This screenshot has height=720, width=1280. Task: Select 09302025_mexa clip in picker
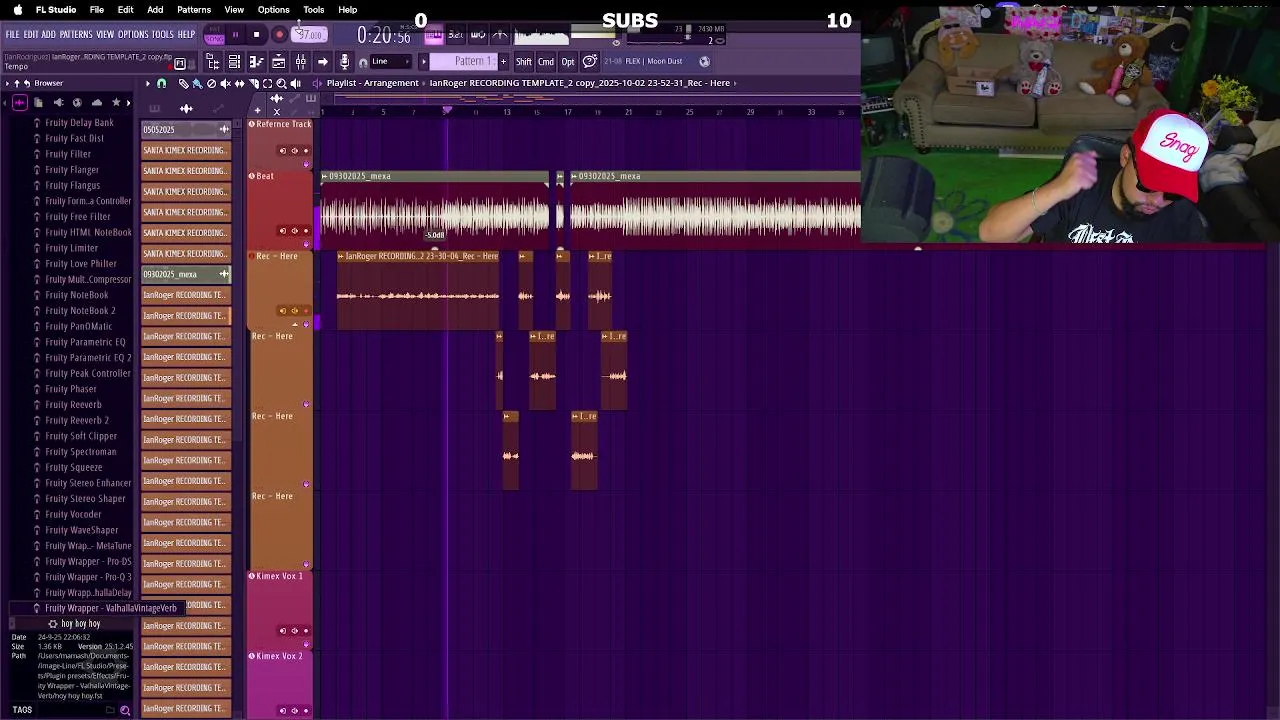tap(186, 274)
